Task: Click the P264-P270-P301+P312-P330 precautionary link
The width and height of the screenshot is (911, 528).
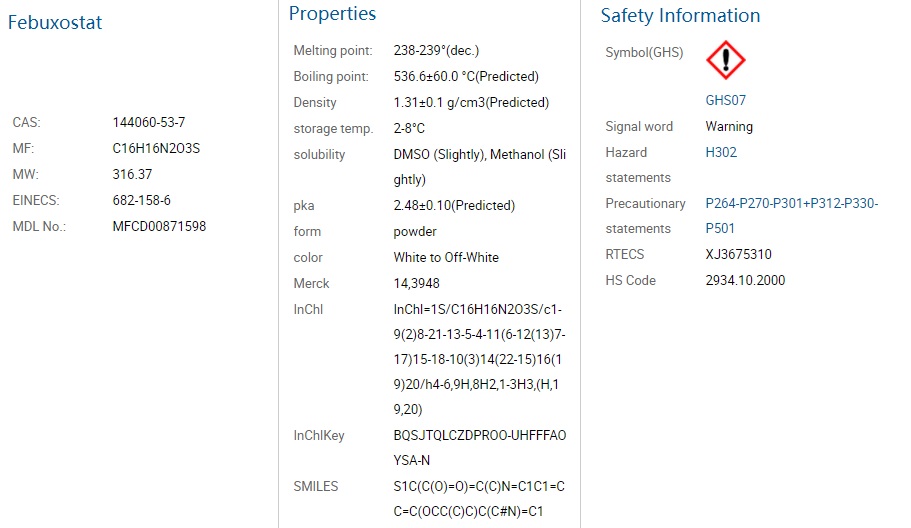Action: pyautogui.click(x=791, y=203)
